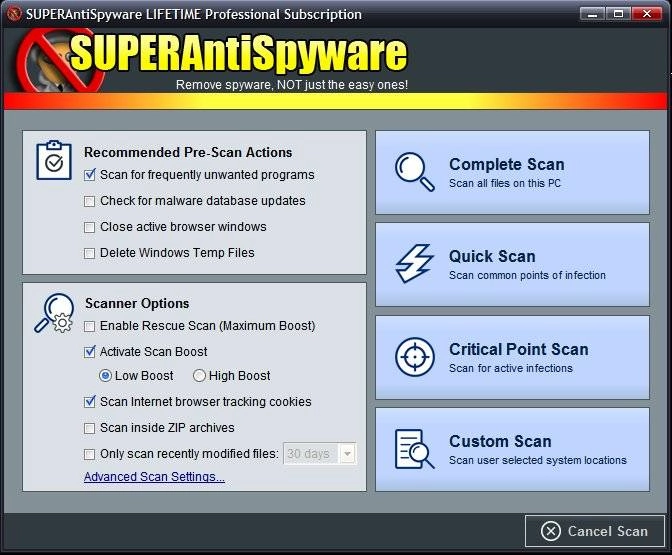Click "Scan for active infections" text

pyautogui.click(x=511, y=368)
